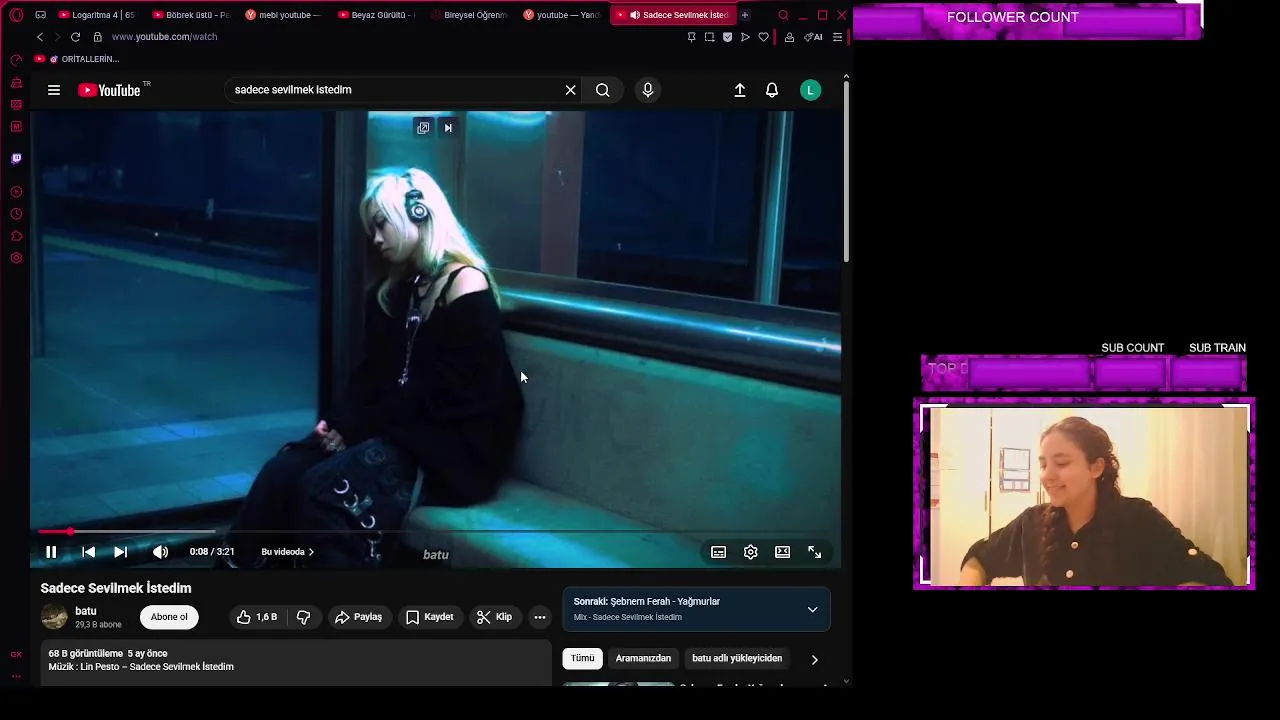Share video with Paylaş button
This screenshot has width=1280, height=720.
coord(358,617)
